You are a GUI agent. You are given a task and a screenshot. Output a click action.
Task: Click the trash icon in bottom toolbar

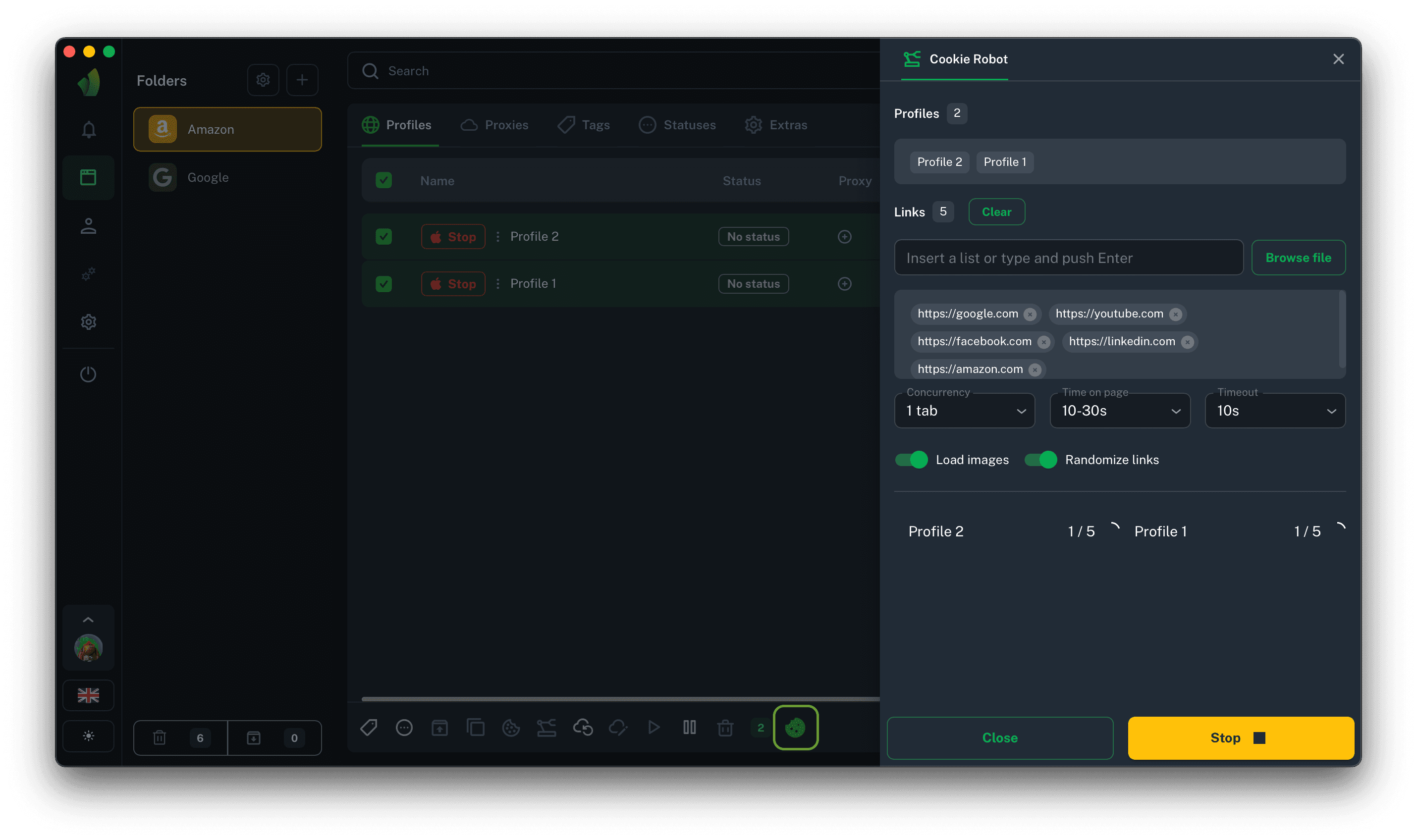click(x=725, y=728)
